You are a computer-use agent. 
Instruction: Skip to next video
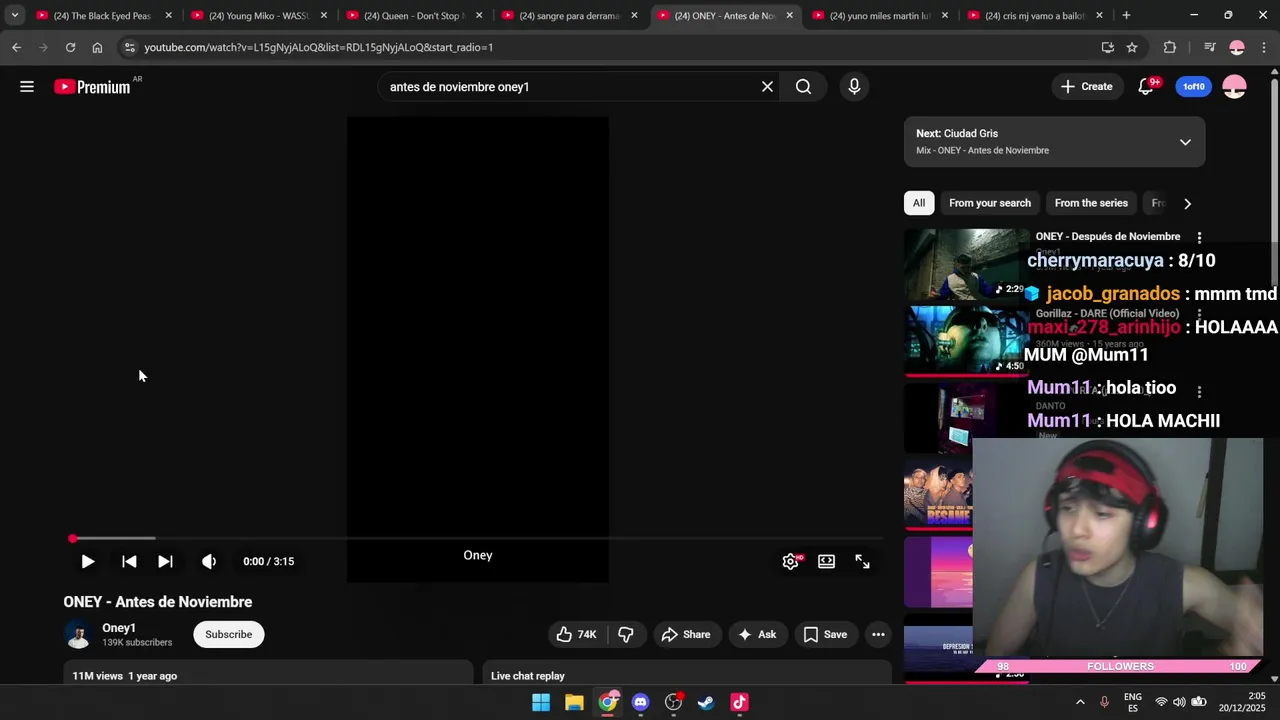point(165,561)
